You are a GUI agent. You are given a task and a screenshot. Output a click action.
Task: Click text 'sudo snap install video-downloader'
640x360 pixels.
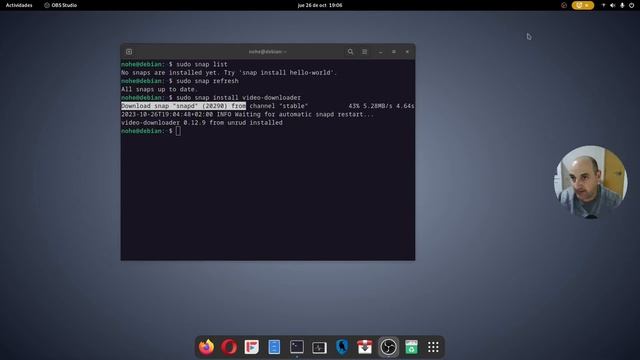point(238,98)
